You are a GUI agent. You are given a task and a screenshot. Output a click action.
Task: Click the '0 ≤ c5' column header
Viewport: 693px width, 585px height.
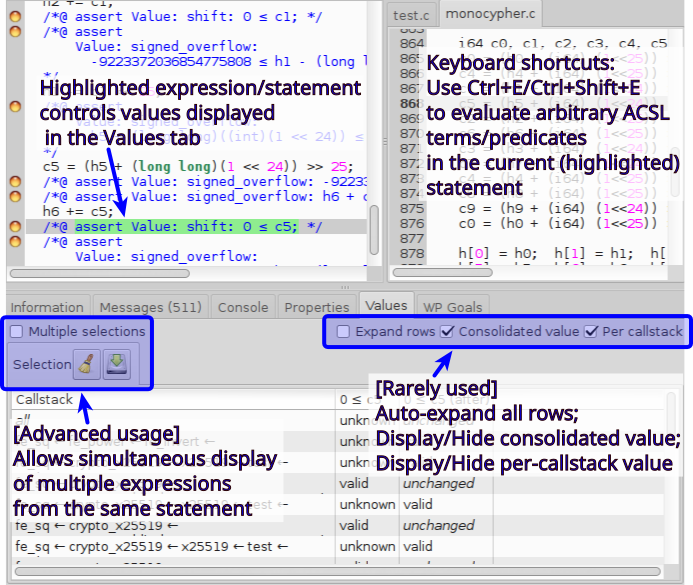pos(367,400)
